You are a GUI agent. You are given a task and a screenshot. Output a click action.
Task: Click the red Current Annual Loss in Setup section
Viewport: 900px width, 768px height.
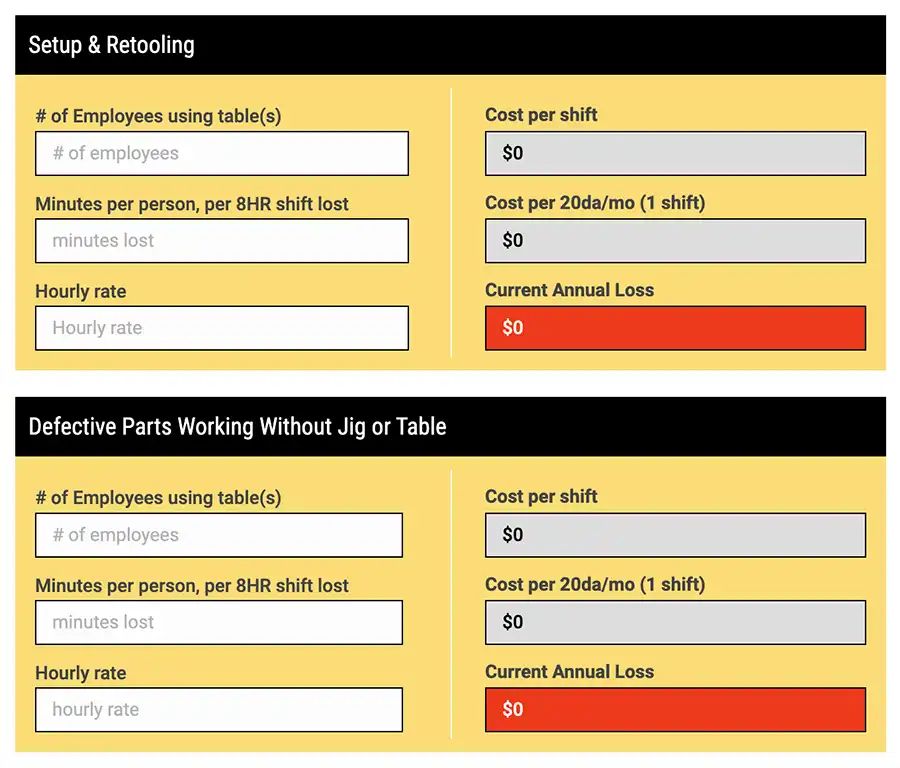(x=675, y=328)
